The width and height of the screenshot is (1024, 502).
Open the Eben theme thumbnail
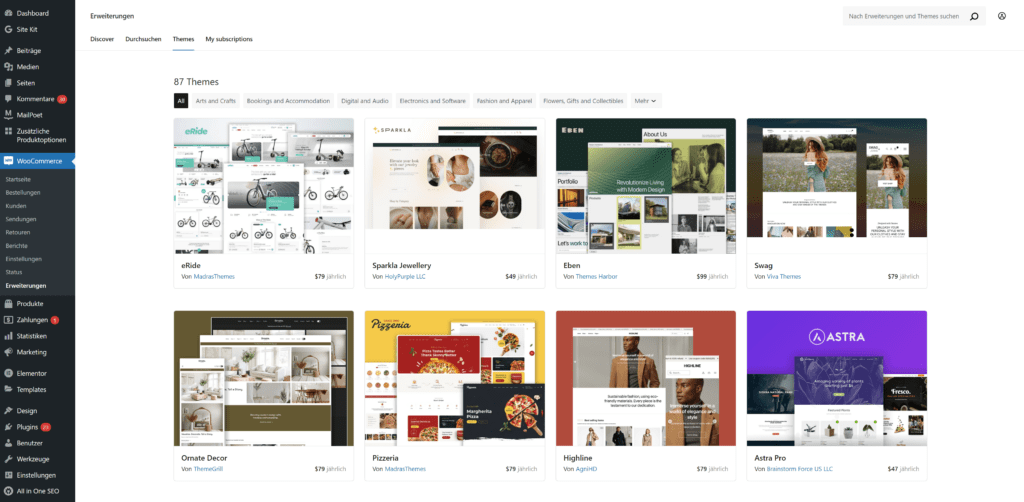tap(646, 186)
